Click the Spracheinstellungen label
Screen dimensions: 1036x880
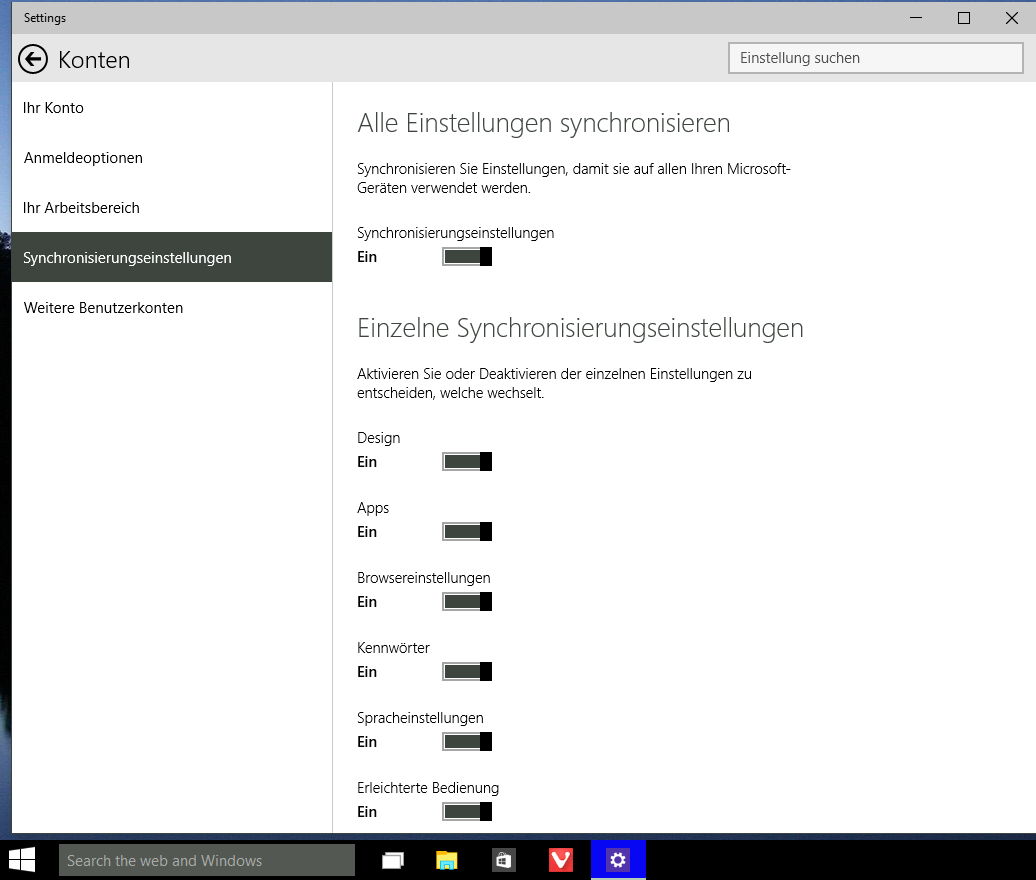pyautogui.click(x=420, y=718)
